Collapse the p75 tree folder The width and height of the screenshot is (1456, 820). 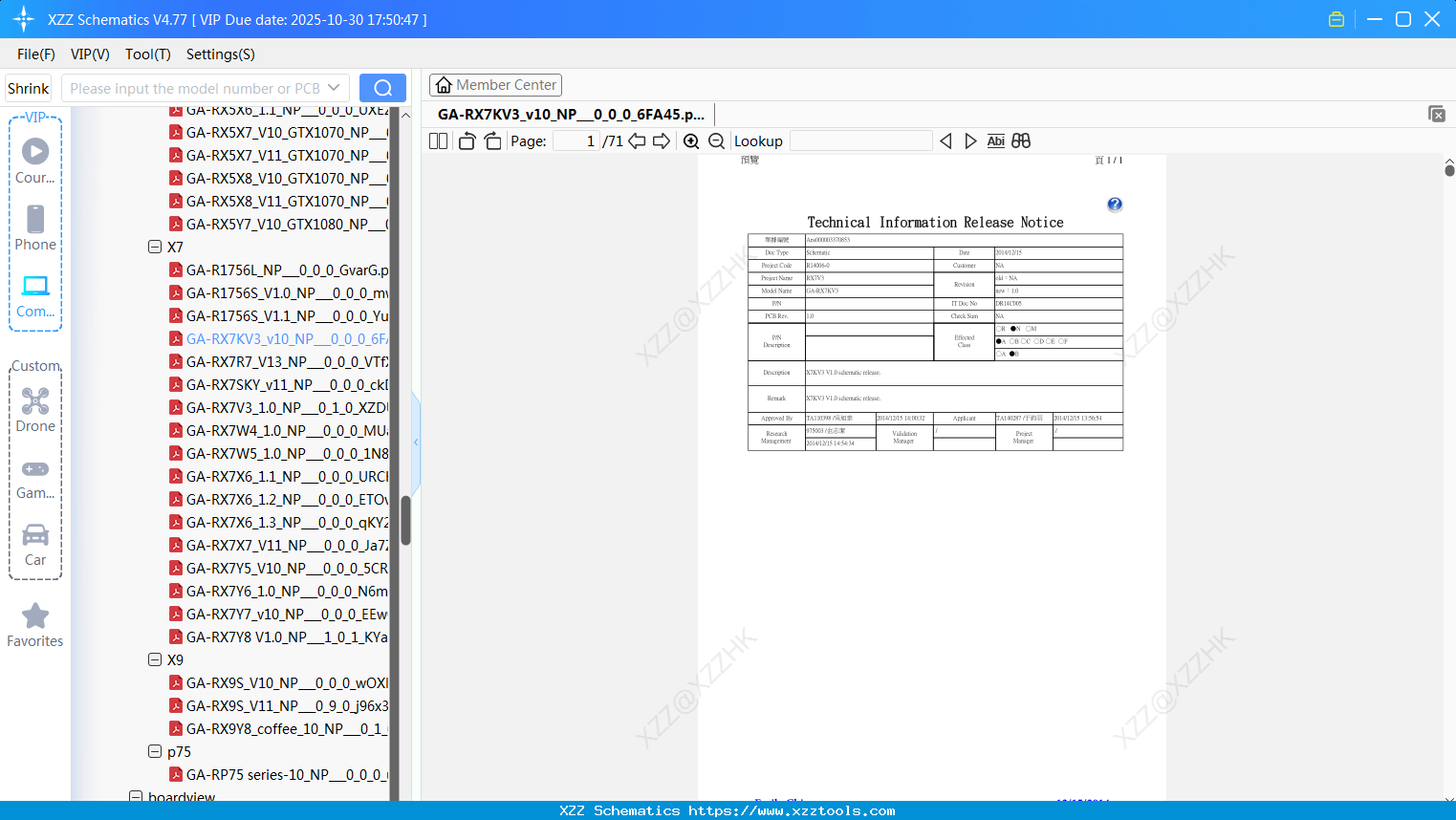[155, 751]
